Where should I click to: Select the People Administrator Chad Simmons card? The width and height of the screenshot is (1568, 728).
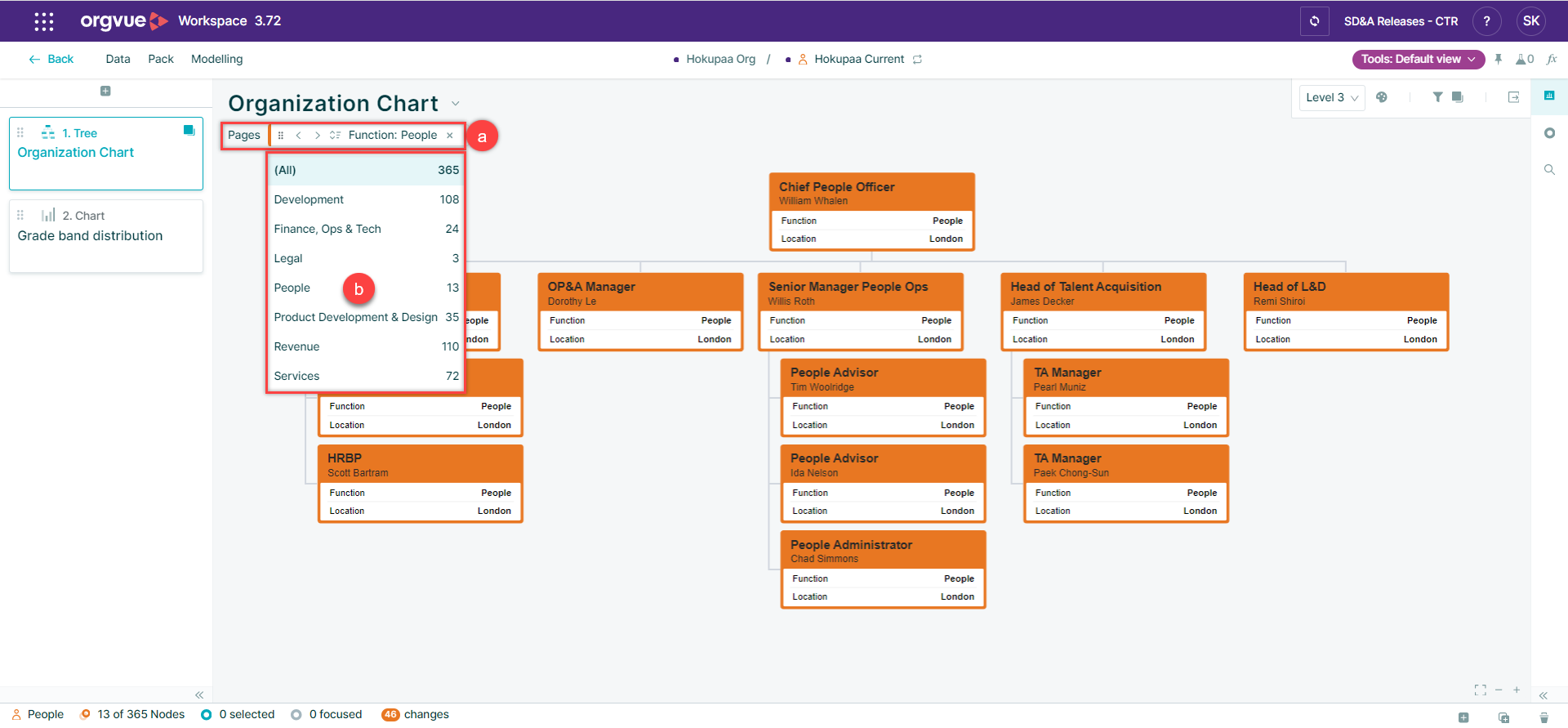pyautogui.click(x=883, y=569)
